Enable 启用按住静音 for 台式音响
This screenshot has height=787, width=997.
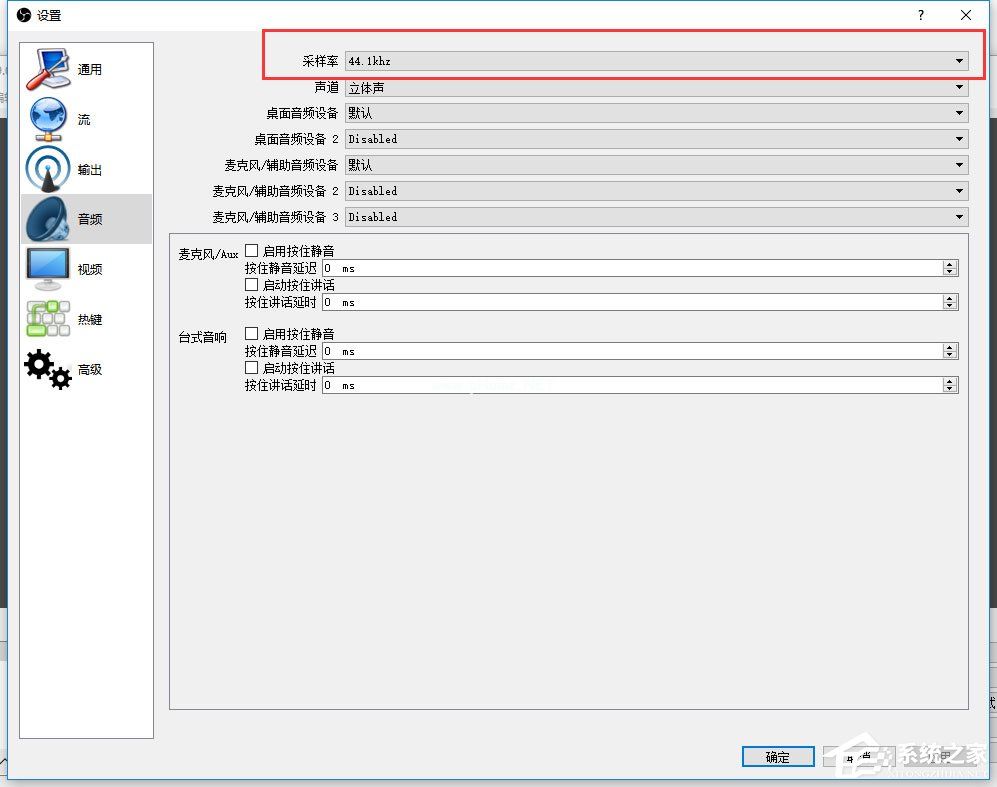252,334
